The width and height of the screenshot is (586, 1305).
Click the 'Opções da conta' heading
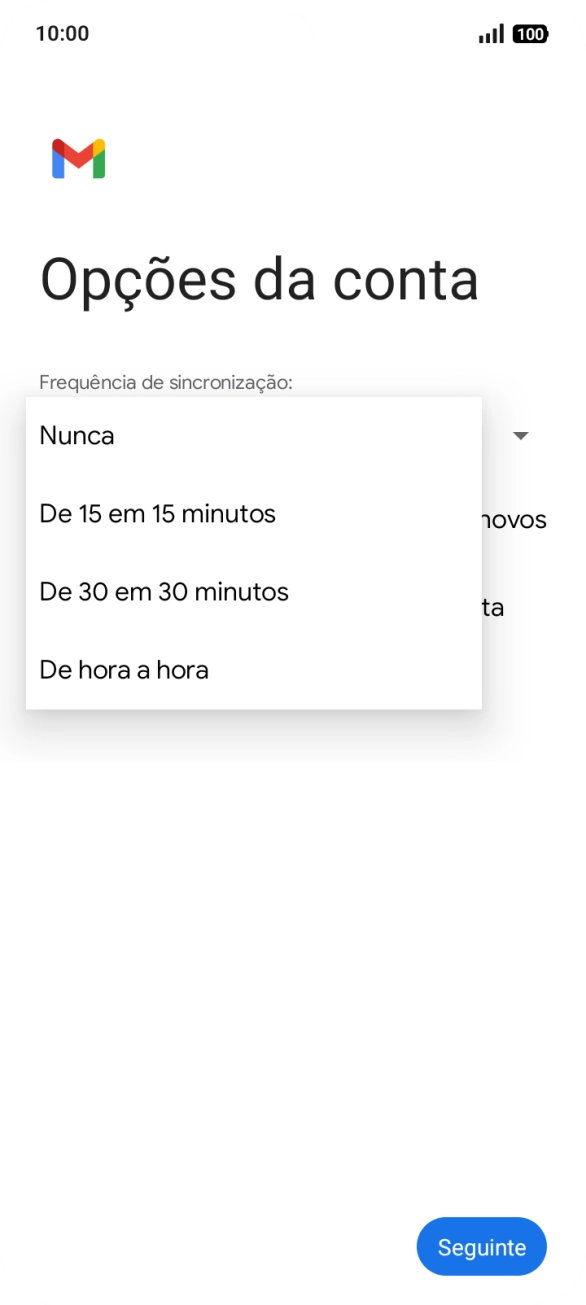tap(259, 280)
